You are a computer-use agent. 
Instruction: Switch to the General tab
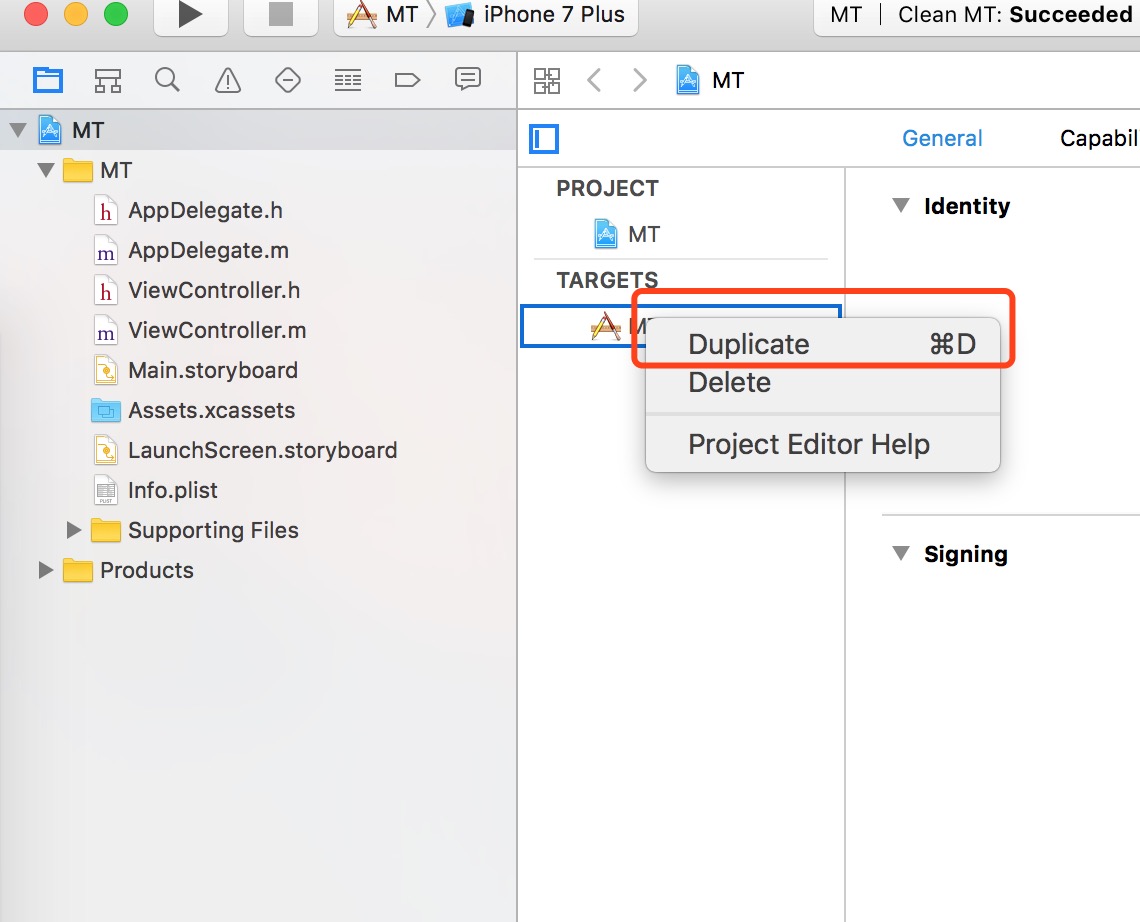[942, 138]
